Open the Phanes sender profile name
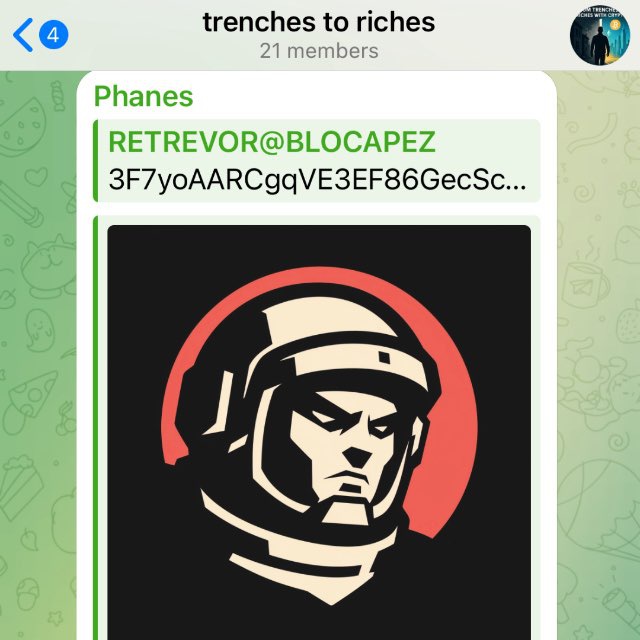This screenshot has height=640, width=640. tap(143, 97)
